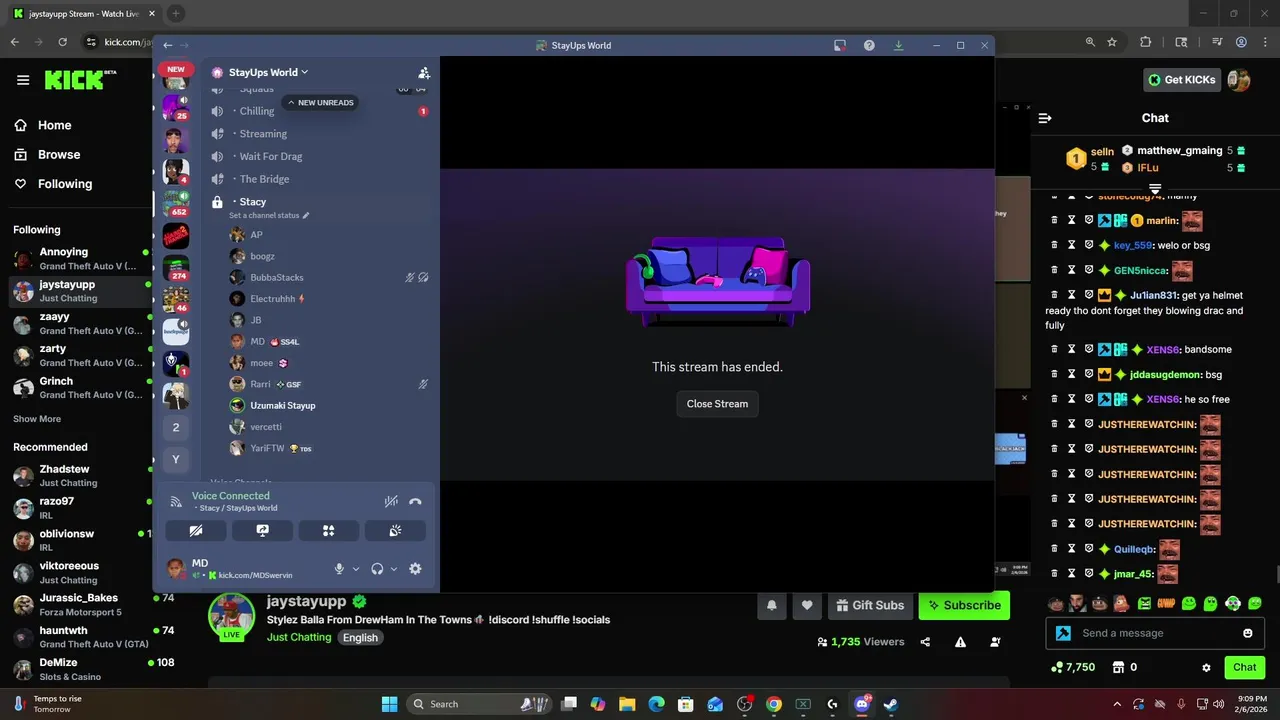Jump to NEW UNREADS in channel list

[x=320, y=102]
